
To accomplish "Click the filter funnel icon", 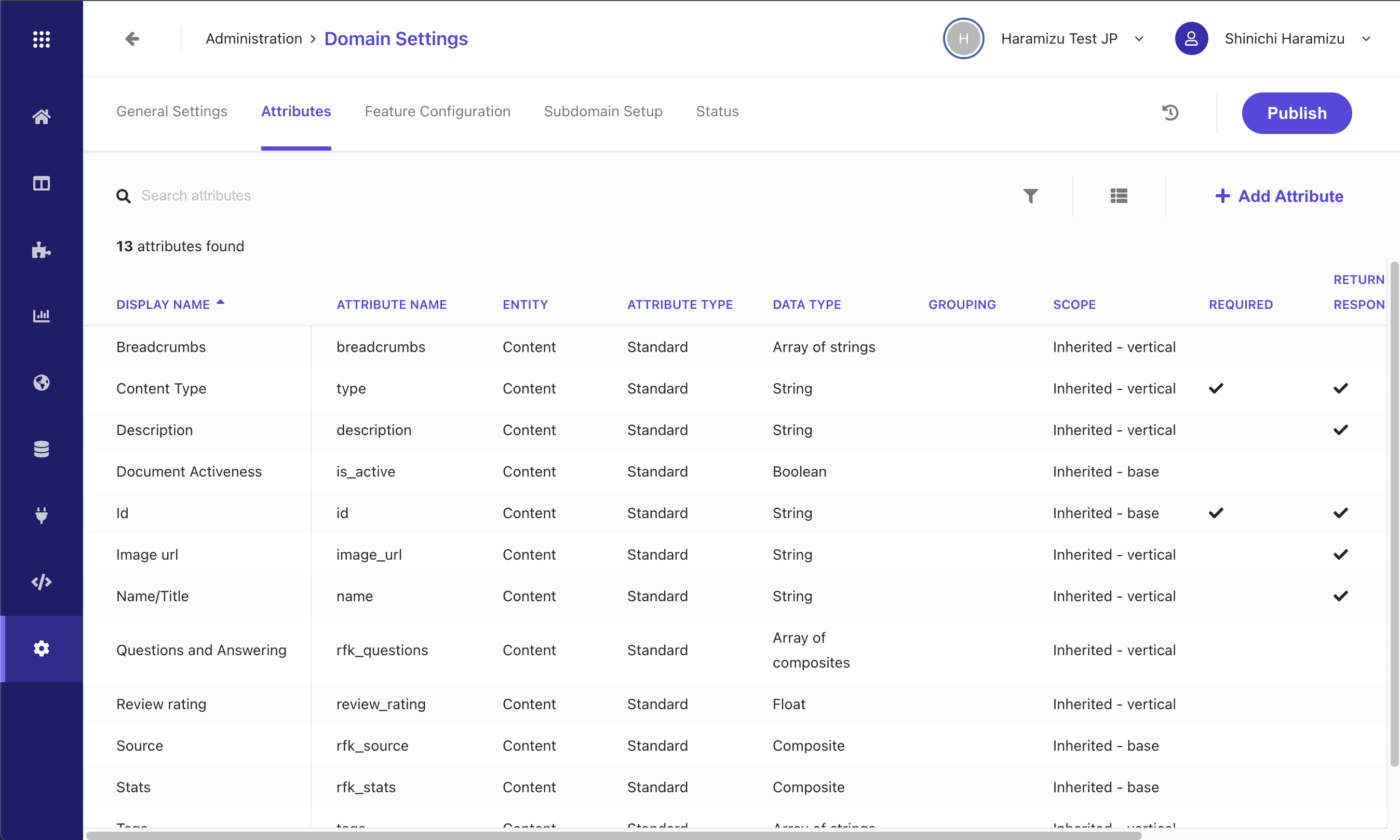I will coord(1030,196).
